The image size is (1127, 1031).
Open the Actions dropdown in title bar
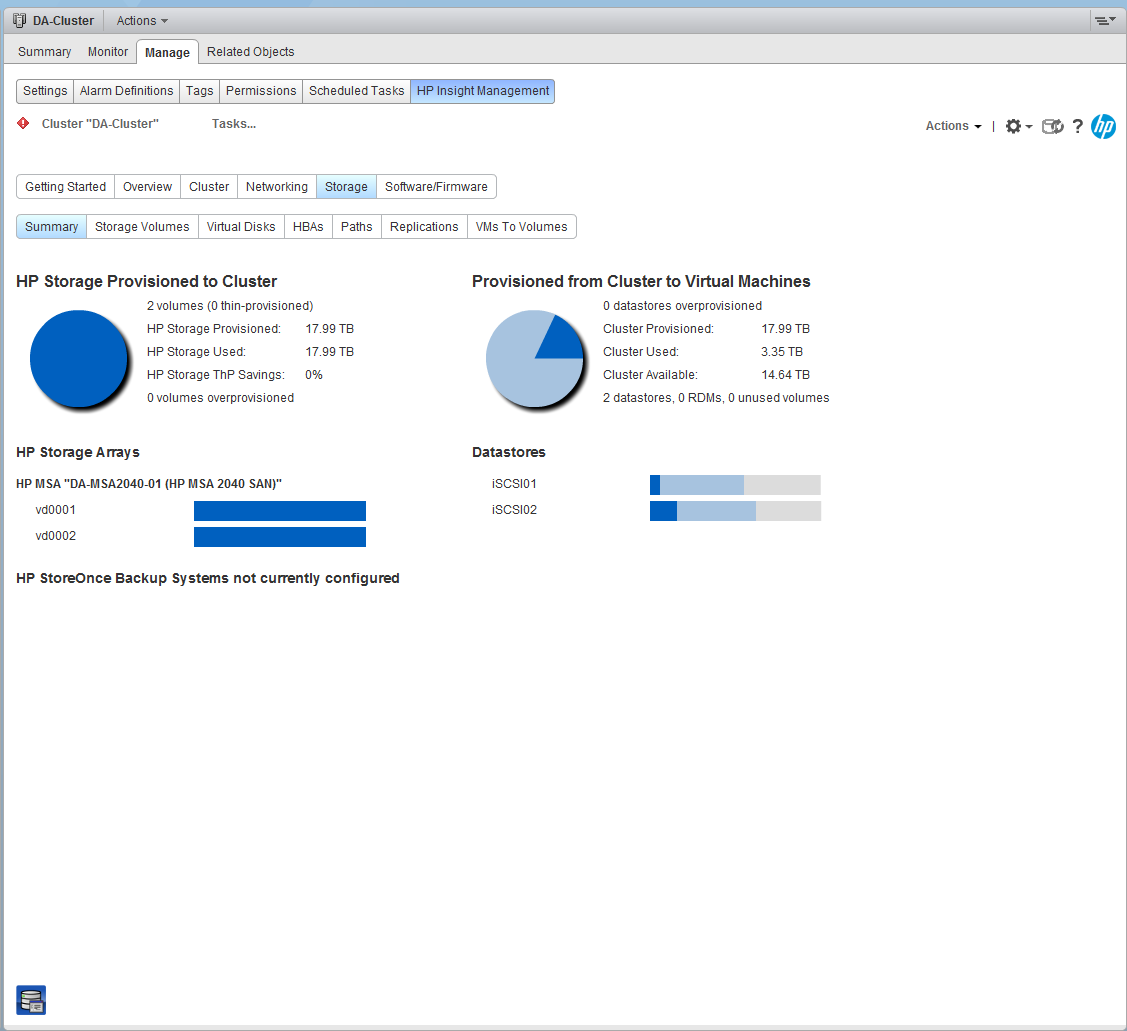[142, 21]
